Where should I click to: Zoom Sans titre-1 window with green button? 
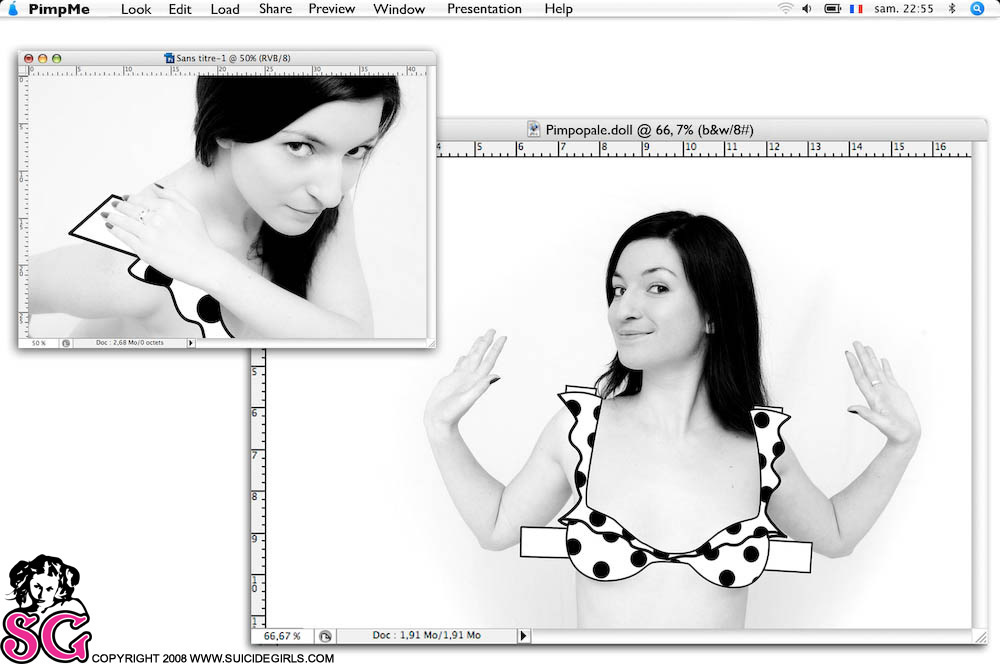[x=57, y=58]
